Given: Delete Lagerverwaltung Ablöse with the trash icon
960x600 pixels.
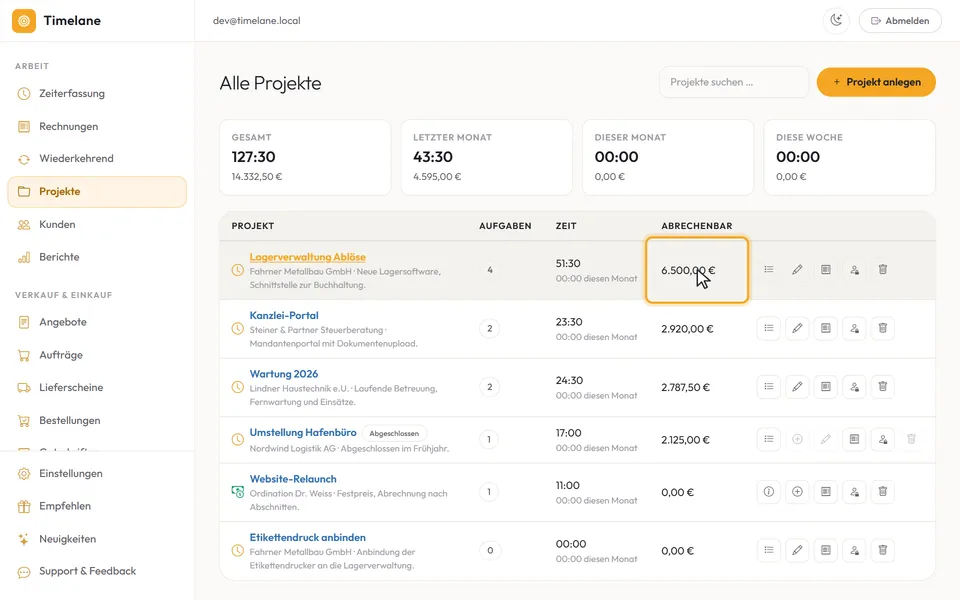Looking at the screenshot, I should pyautogui.click(x=883, y=269).
